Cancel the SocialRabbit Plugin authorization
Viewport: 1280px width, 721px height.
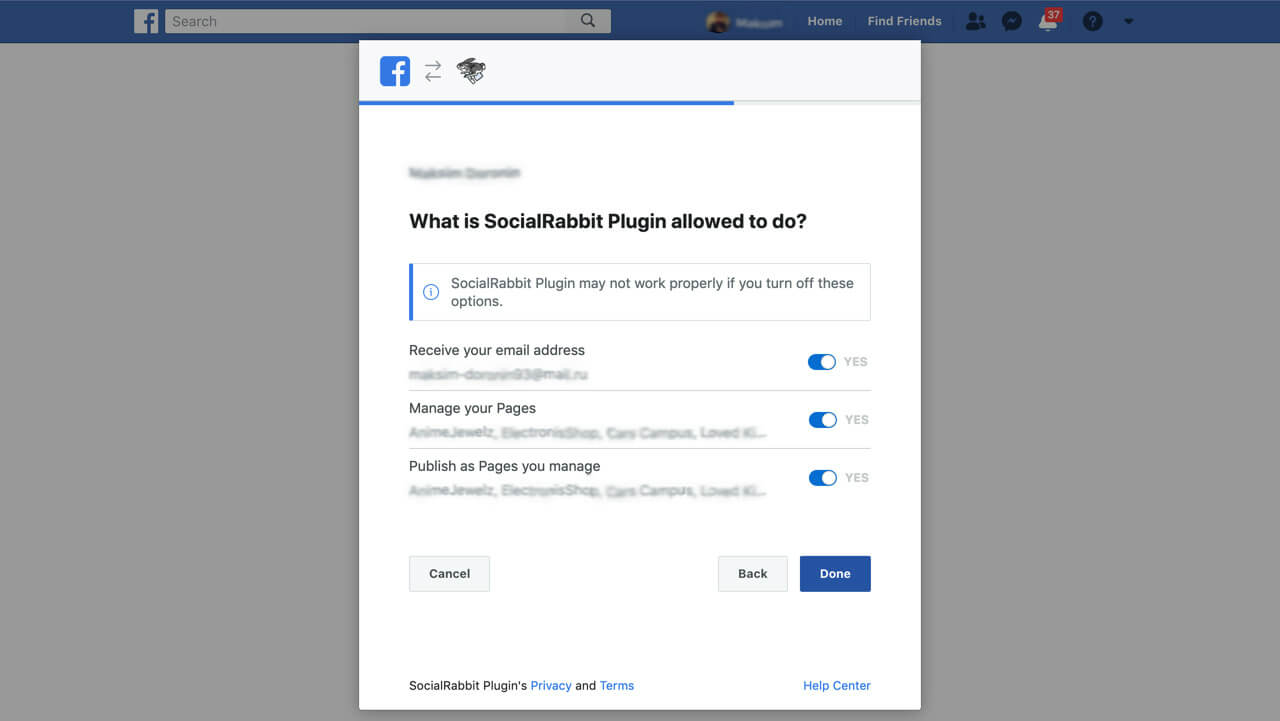click(449, 573)
